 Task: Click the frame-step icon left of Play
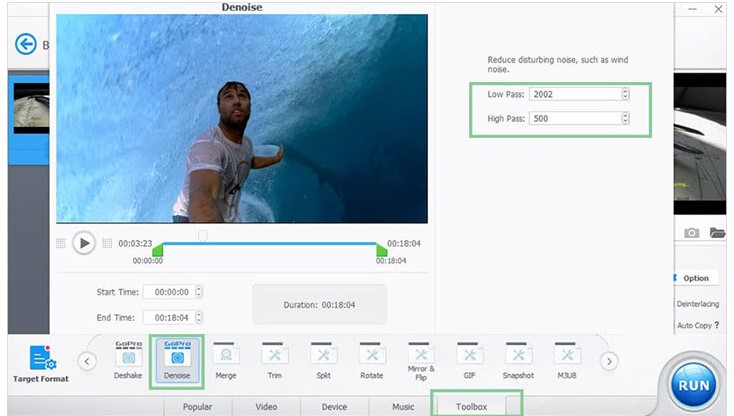click(61, 243)
